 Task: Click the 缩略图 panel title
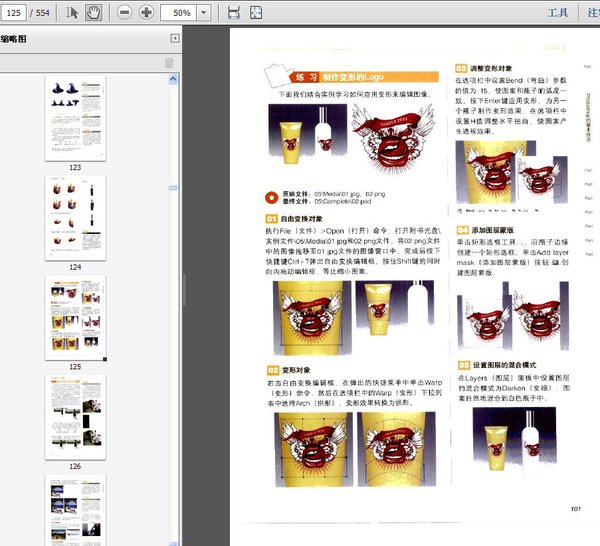(x=13, y=39)
